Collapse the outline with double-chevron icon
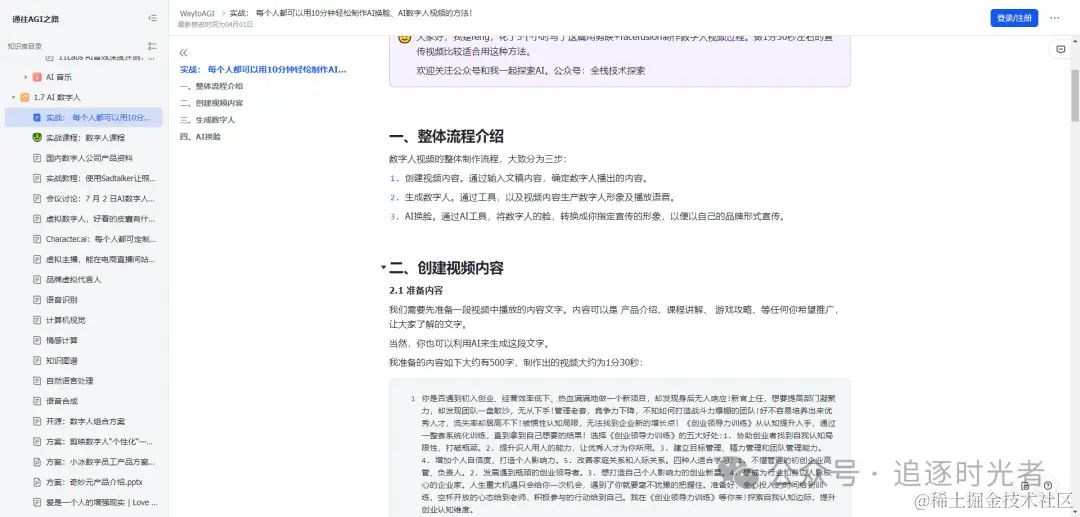Image resolution: width=1080 pixels, height=517 pixels. click(183, 53)
